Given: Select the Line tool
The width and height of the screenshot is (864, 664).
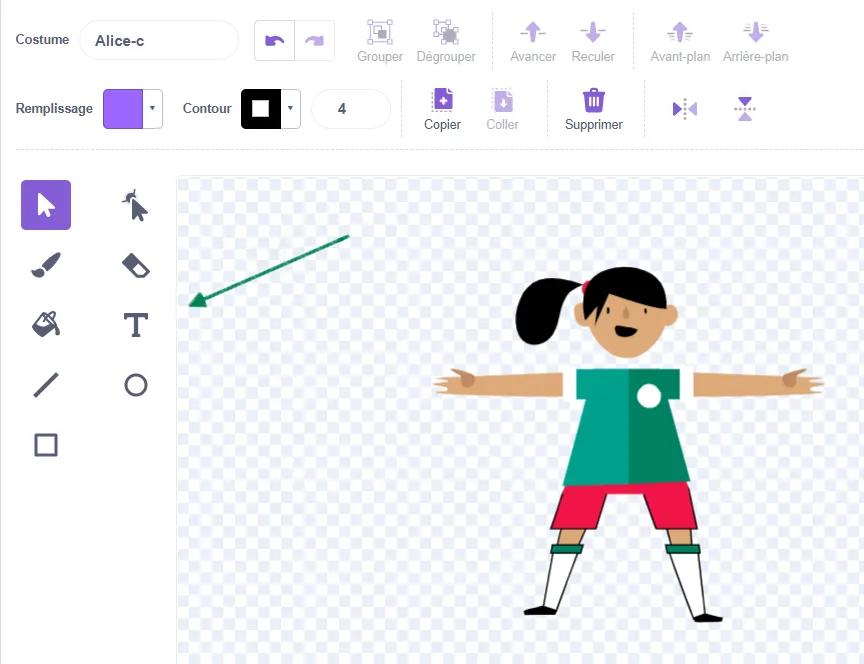Looking at the screenshot, I should (x=46, y=385).
